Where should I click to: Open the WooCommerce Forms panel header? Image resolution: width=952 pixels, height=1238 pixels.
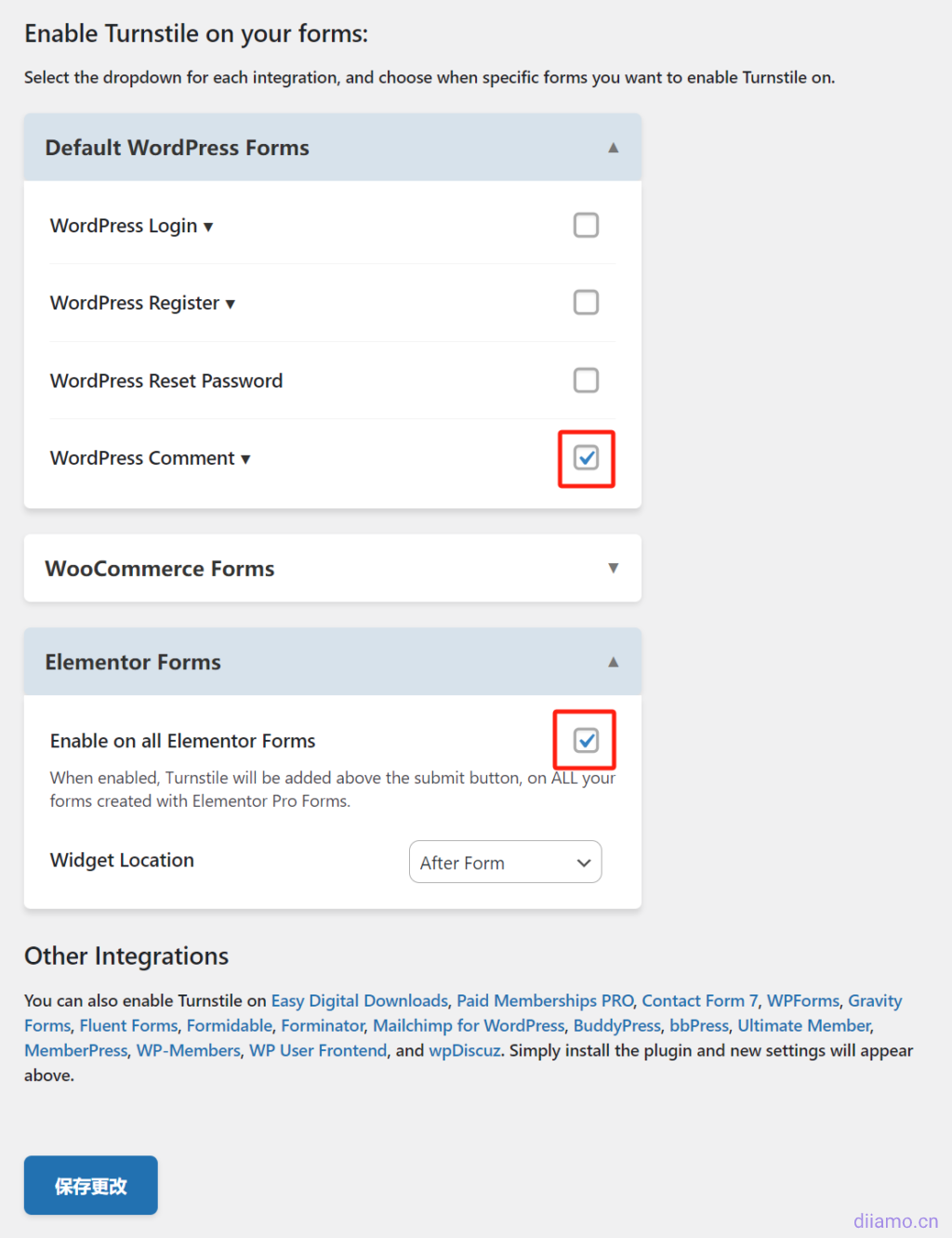pyautogui.click(x=160, y=569)
